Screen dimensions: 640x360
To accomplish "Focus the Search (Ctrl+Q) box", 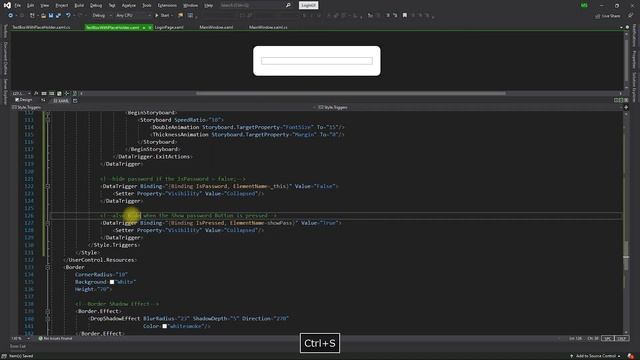I will click(255, 5).
